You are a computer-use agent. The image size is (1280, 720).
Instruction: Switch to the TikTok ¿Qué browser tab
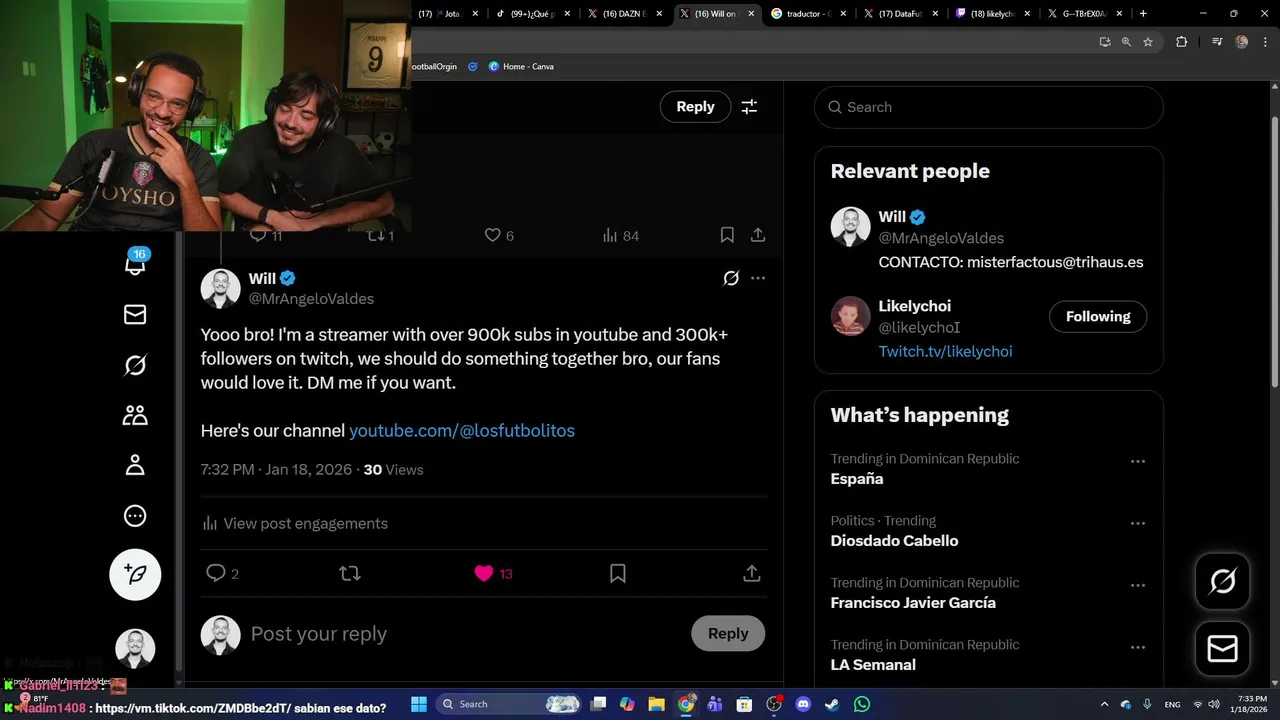532,14
